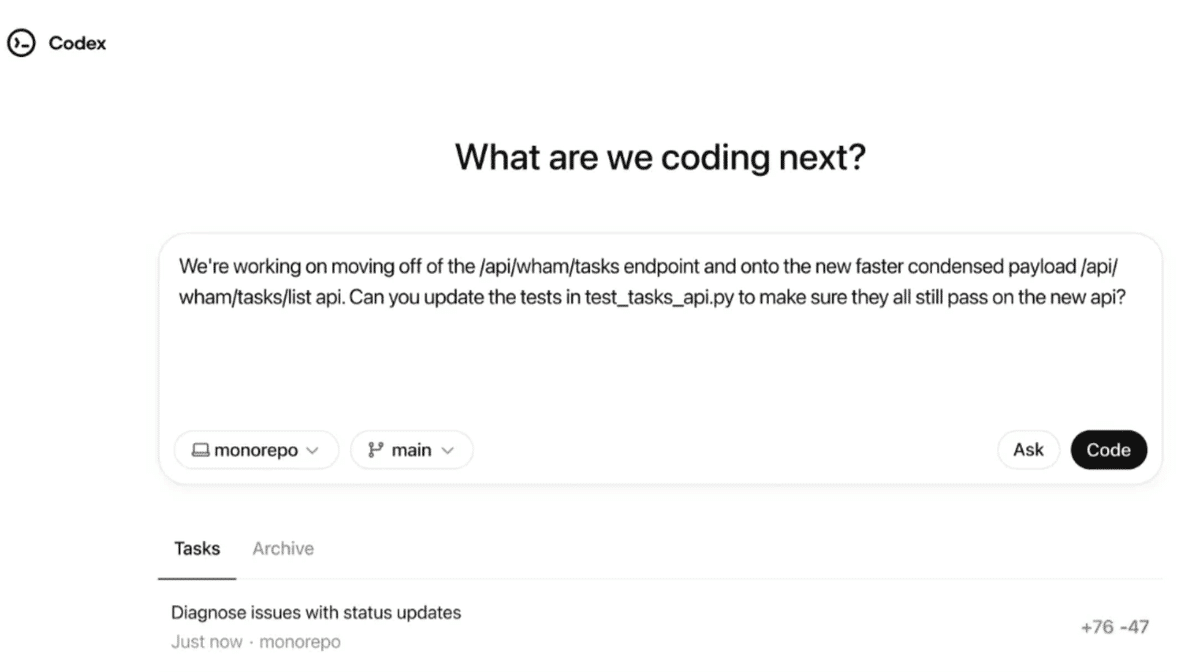Expand the main branch chevron arrow
This screenshot has width=1200, height=672.
point(447,451)
